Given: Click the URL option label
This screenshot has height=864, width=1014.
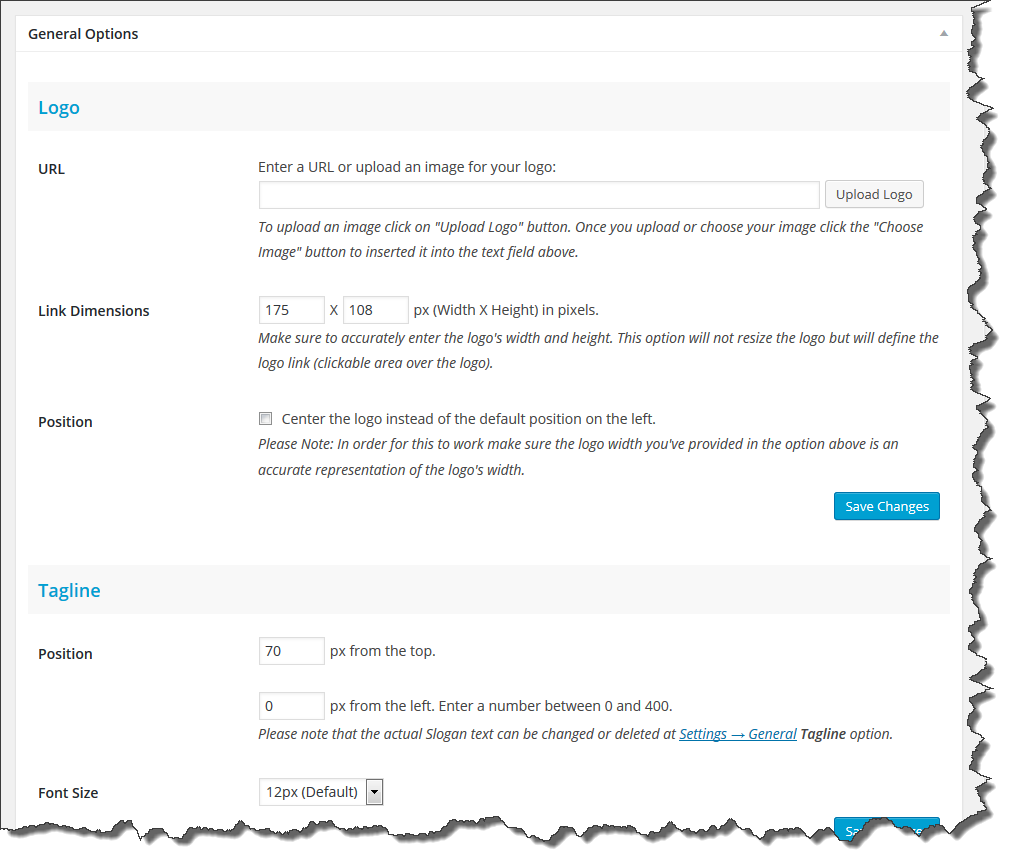Looking at the screenshot, I should point(51,169).
